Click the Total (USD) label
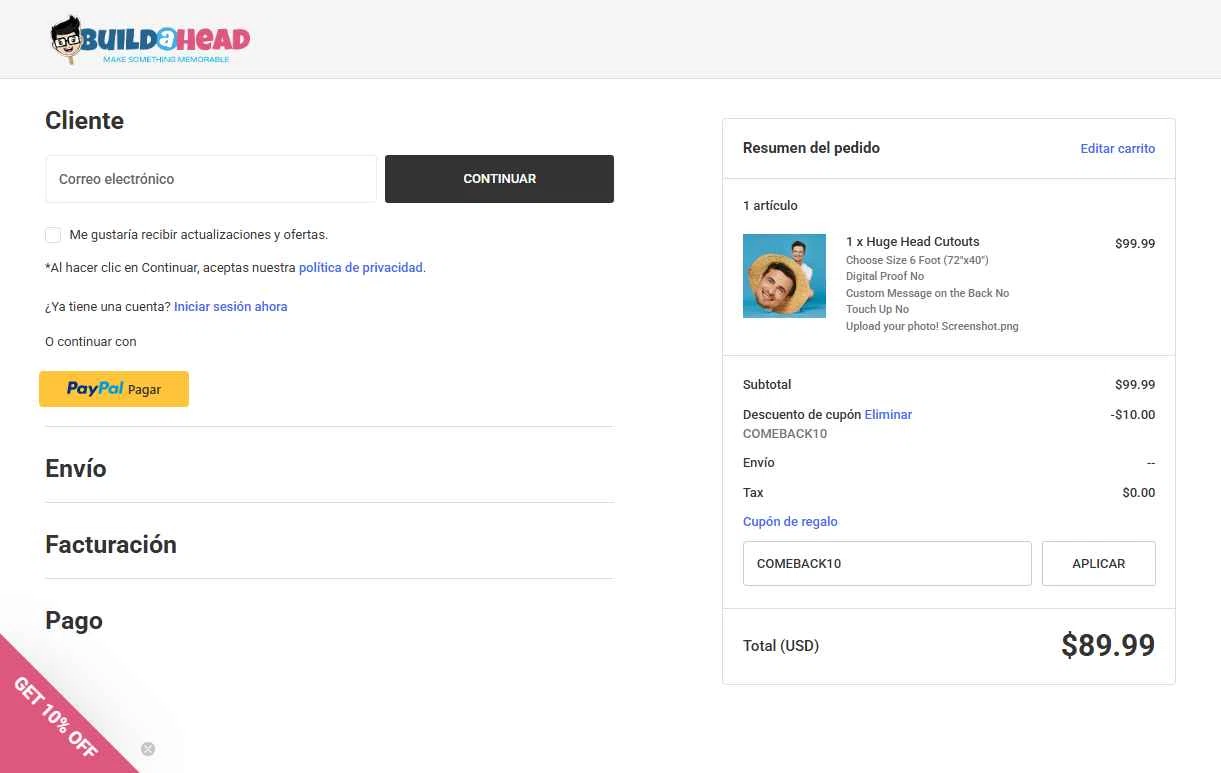Image resolution: width=1221 pixels, height=773 pixels. click(x=781, y=646)
